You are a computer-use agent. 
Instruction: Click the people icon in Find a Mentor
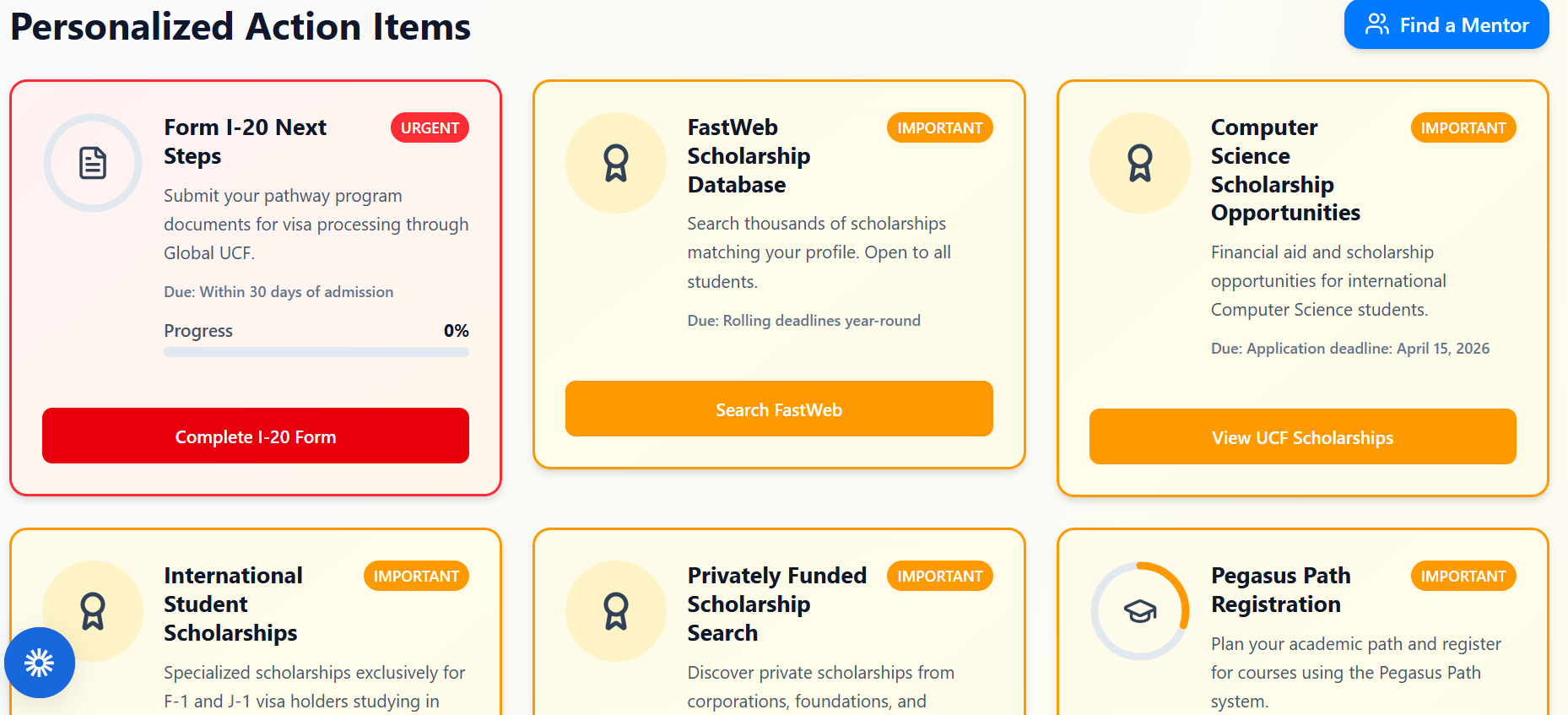(1377, 24)
